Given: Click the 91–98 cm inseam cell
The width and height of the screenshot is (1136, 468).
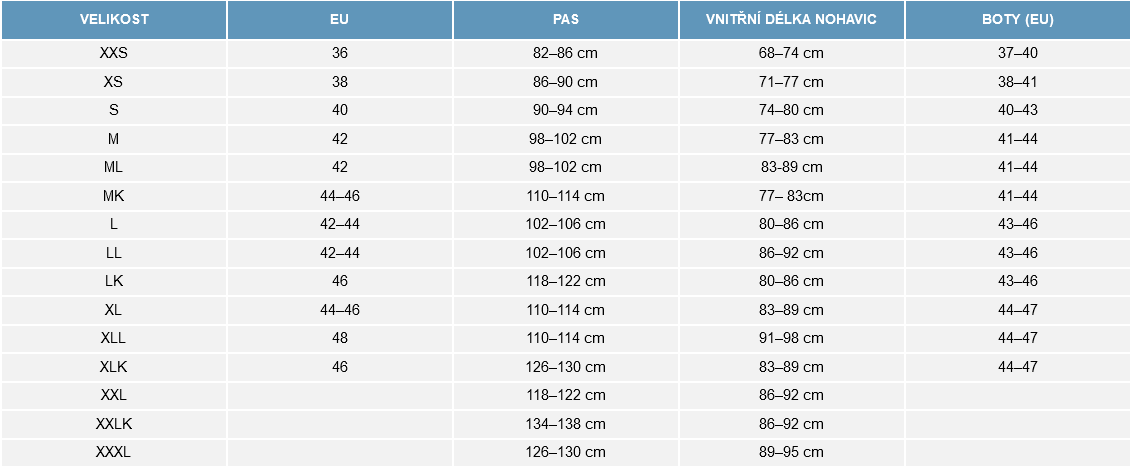Looking at the screenshot, I should coord(791,338).
